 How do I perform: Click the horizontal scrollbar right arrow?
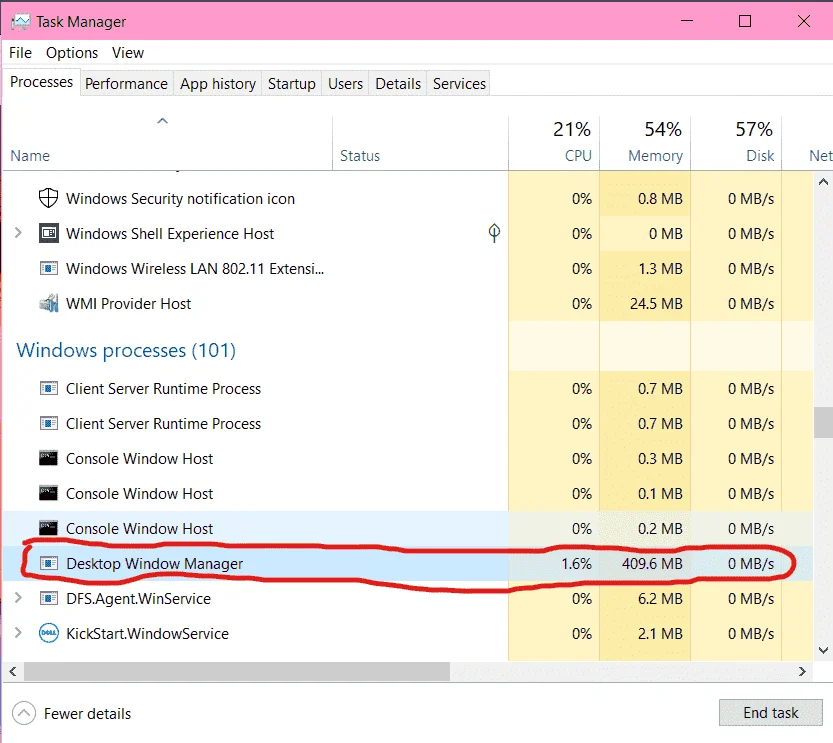point(802,671)
